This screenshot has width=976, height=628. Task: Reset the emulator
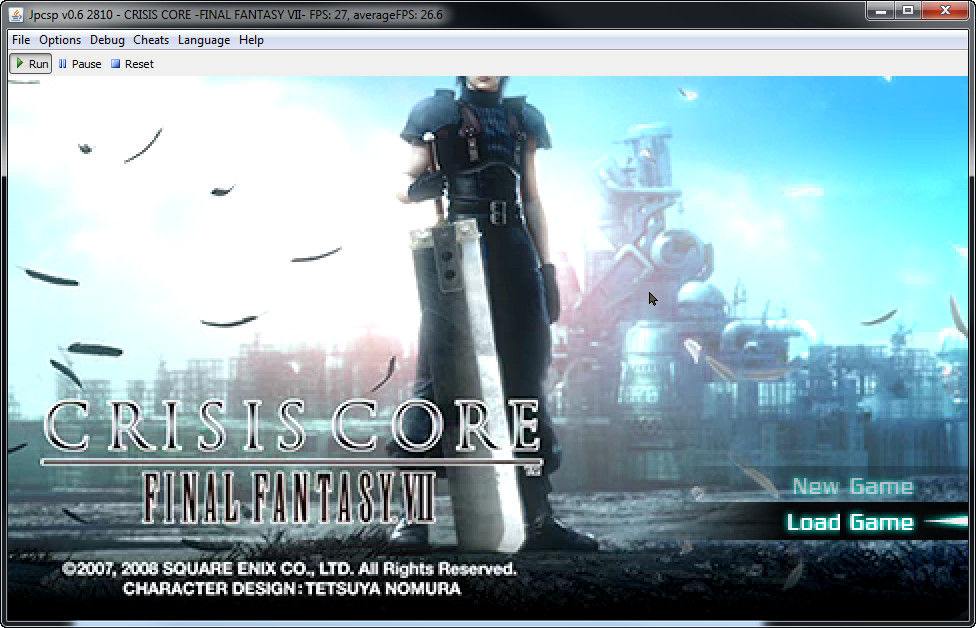(x=132, y=64)
